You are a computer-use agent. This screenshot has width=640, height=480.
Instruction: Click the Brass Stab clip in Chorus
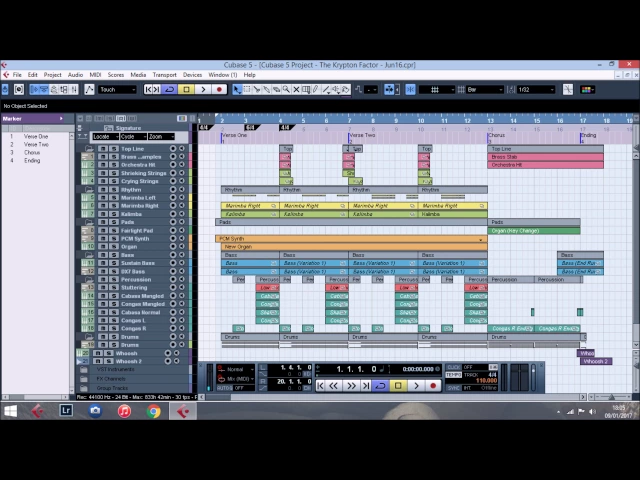[545, 157]
